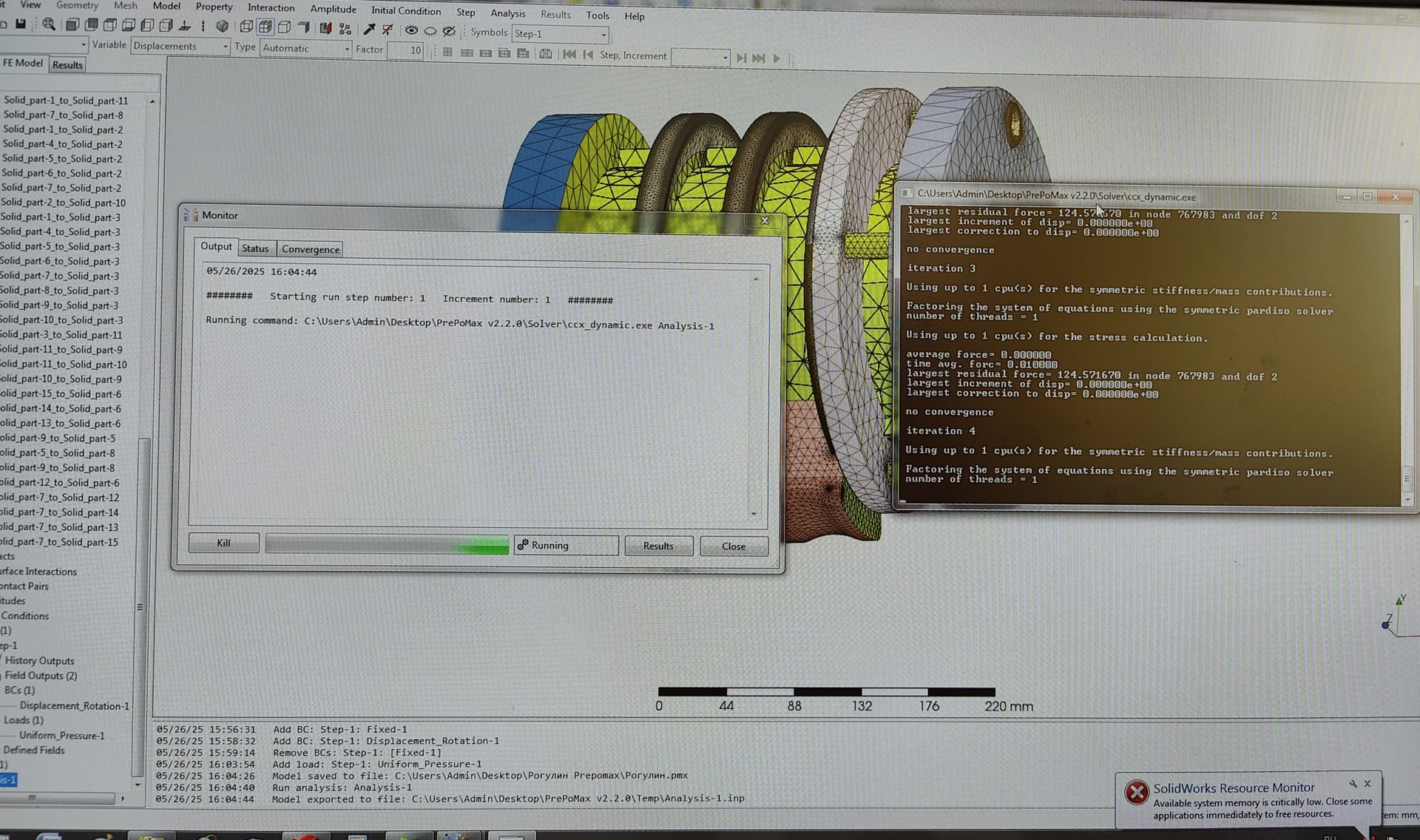This screenshot has height=840, width=1420.
Task: Select Uniform_Pressure-1 load item
Action: pyautogui.click(x=61, y=735)
